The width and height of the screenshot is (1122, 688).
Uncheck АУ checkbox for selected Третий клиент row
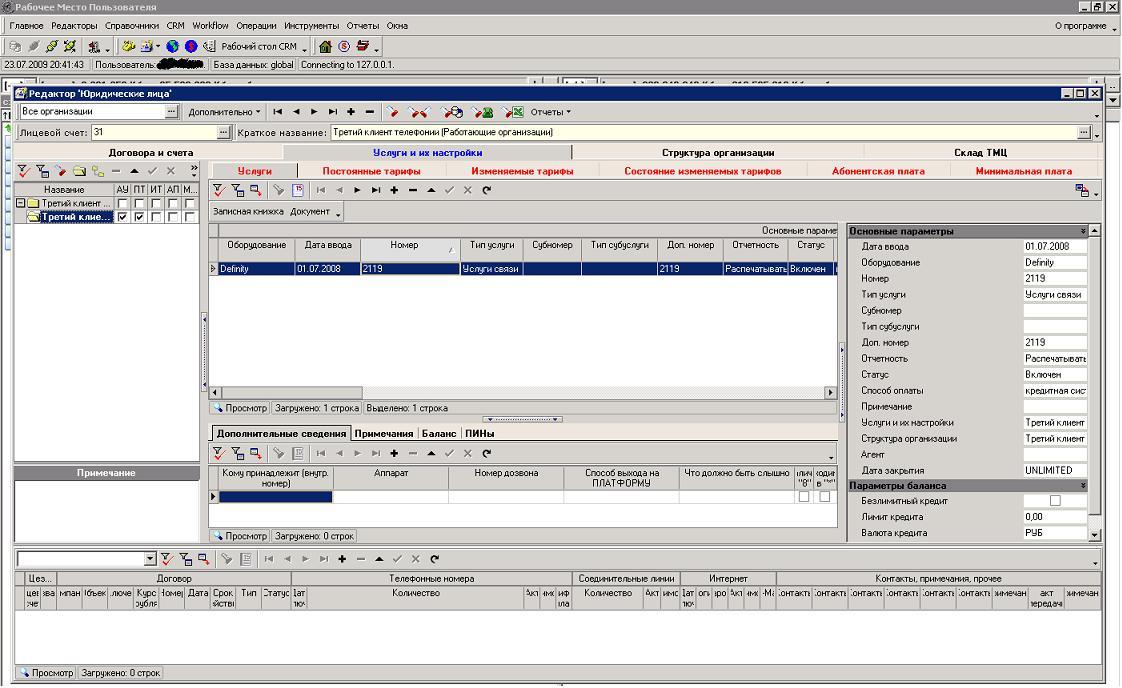click(122, 217)
